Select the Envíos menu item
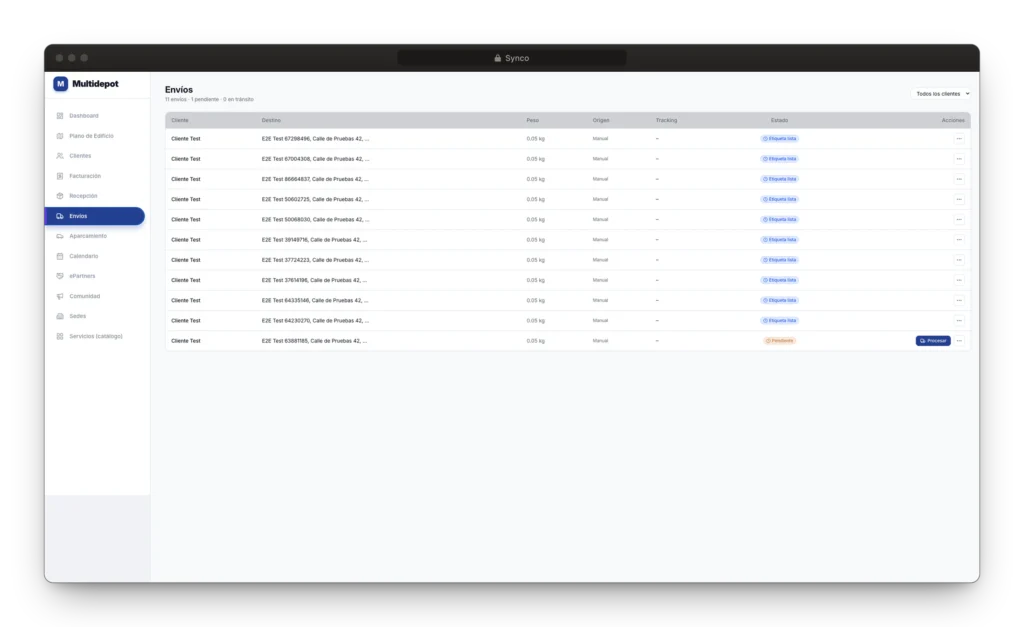 click(x=95, y=216)
